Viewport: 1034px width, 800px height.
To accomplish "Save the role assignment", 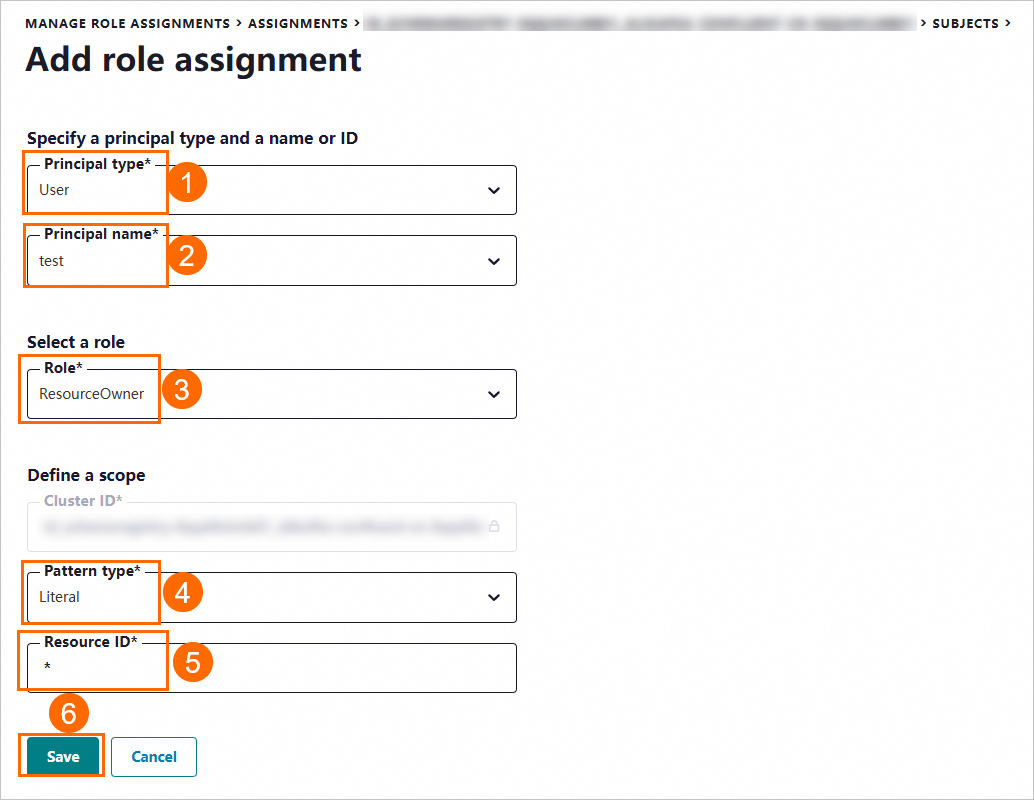I will coord(63,757).
